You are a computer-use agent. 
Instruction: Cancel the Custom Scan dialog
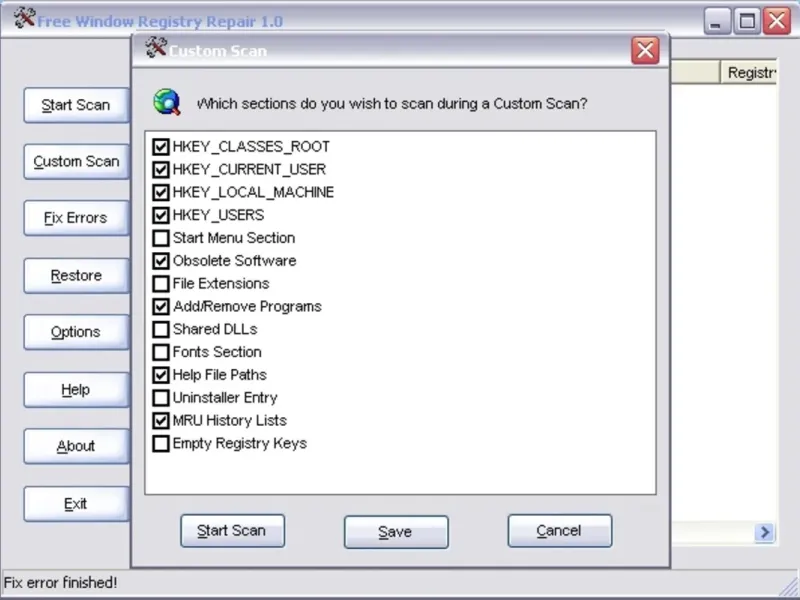click(560, 531)
